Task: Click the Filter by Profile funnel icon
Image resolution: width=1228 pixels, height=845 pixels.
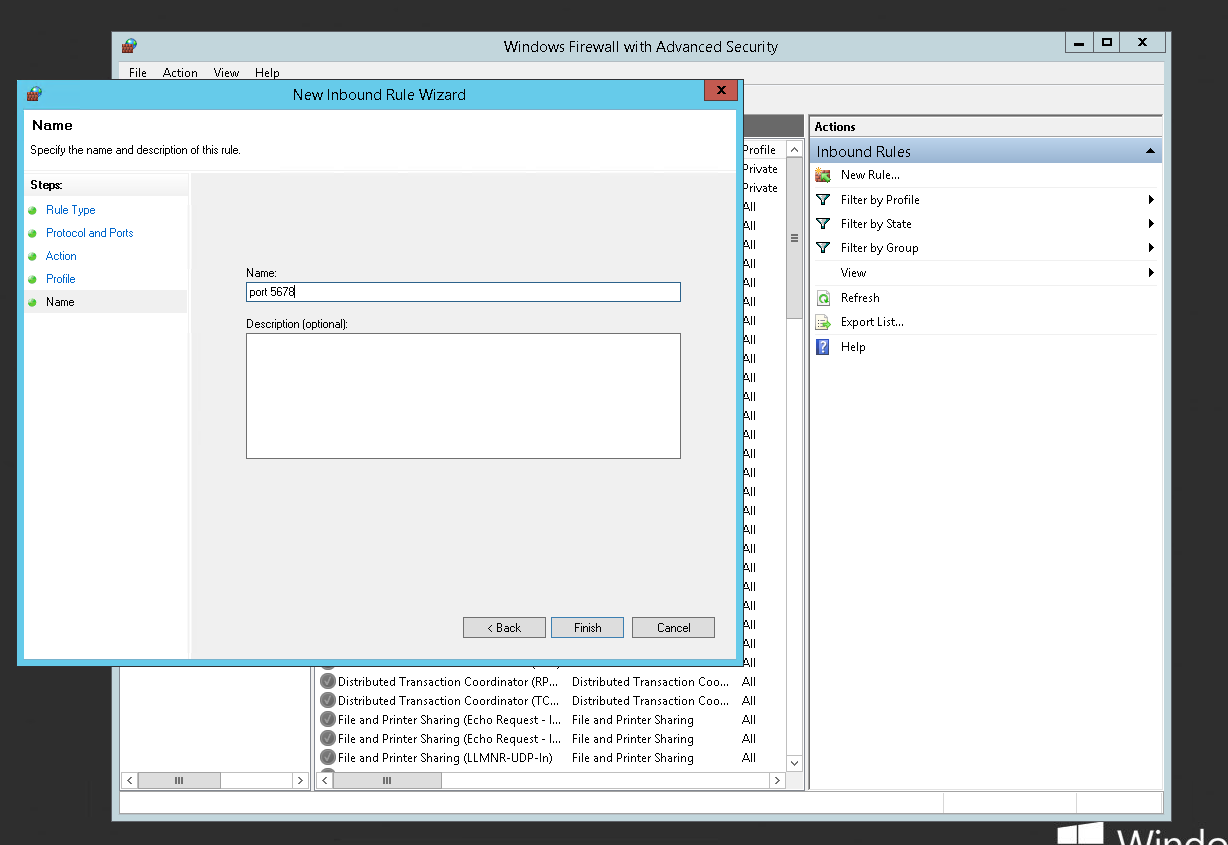Action: coord(823,200)
